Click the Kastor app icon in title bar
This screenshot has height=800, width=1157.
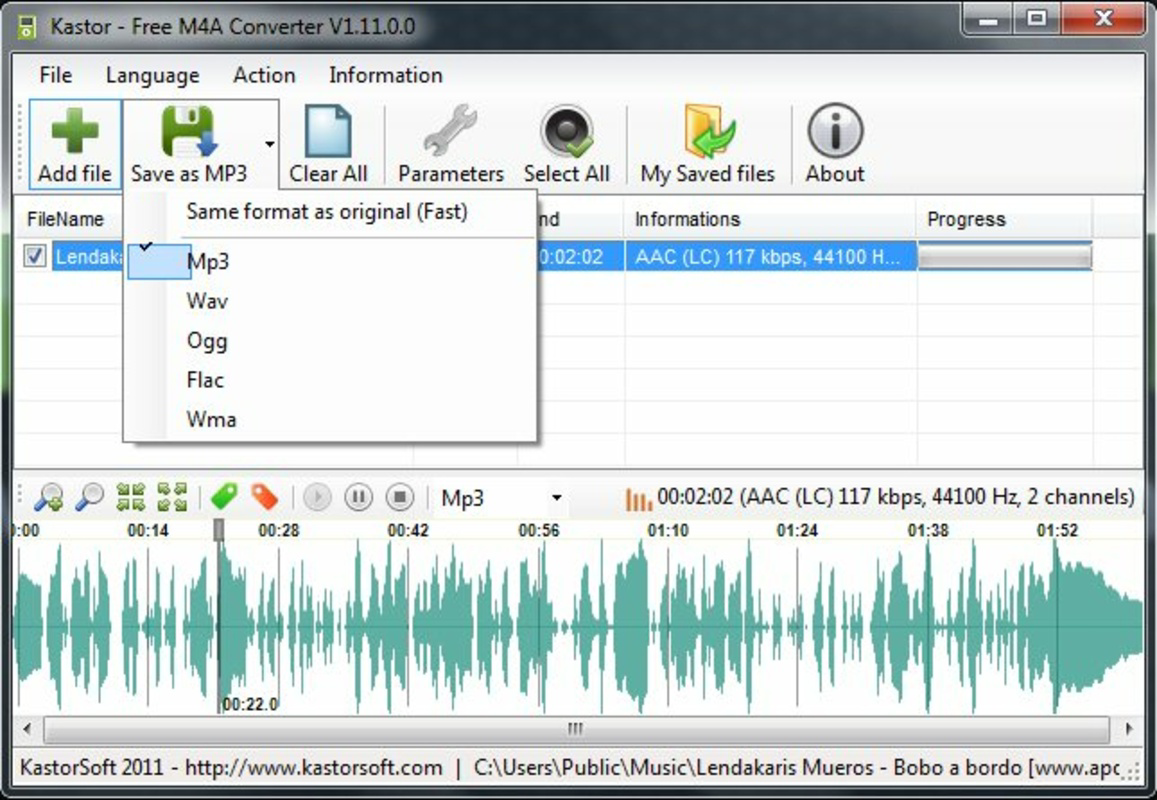(x=27, y=27)
